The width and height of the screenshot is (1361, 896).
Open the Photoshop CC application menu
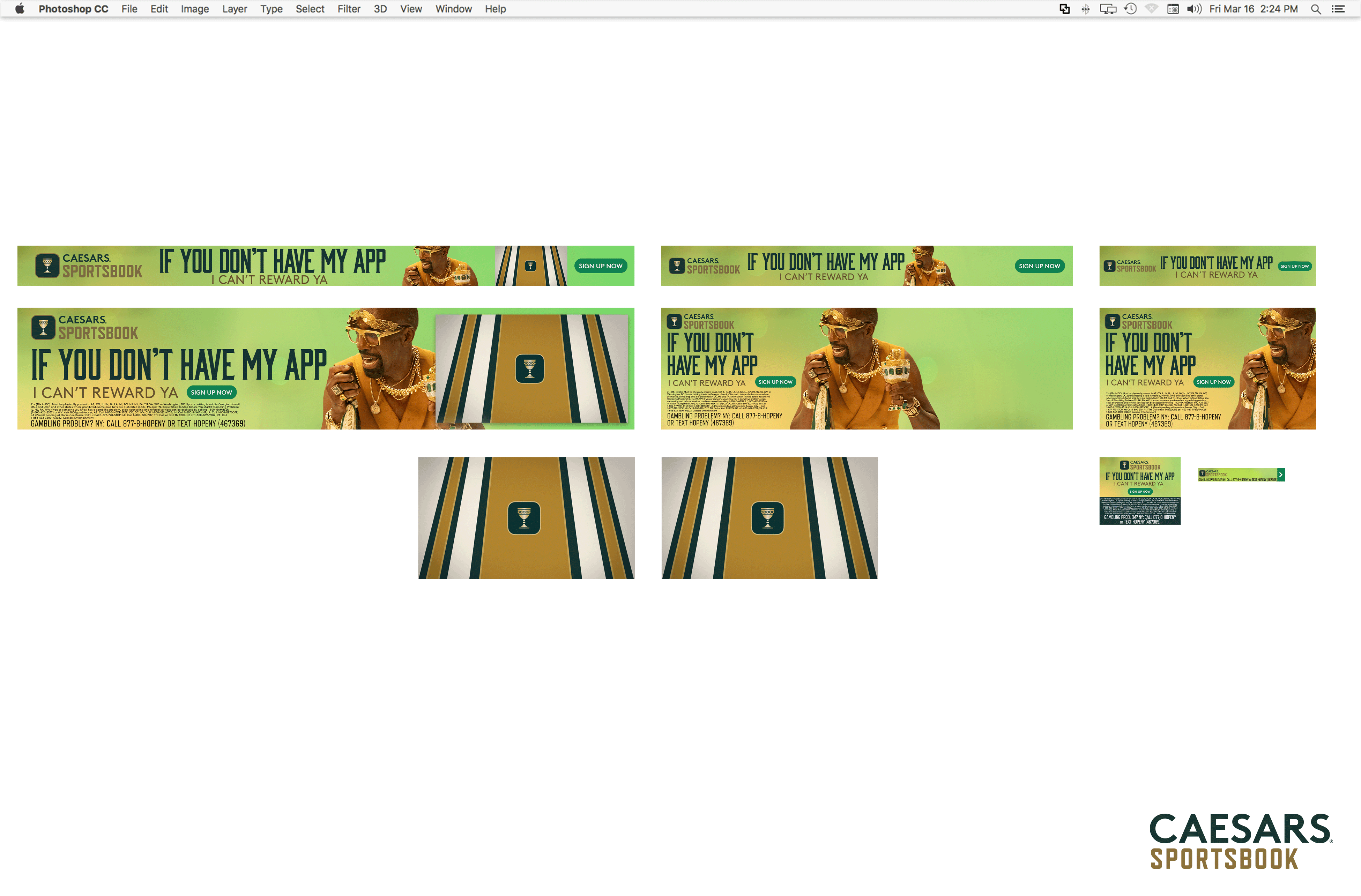(73, 9)
